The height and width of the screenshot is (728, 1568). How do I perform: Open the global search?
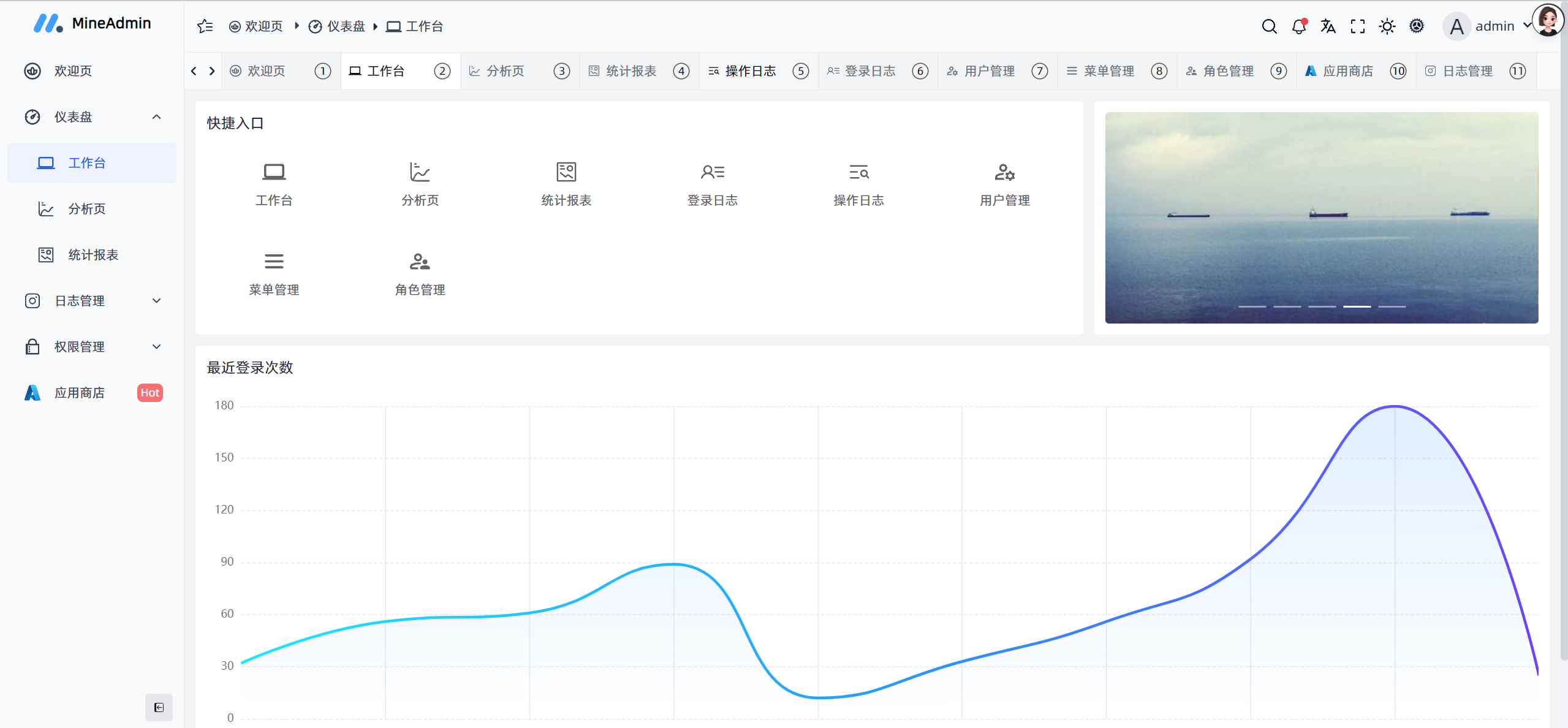1269,26
